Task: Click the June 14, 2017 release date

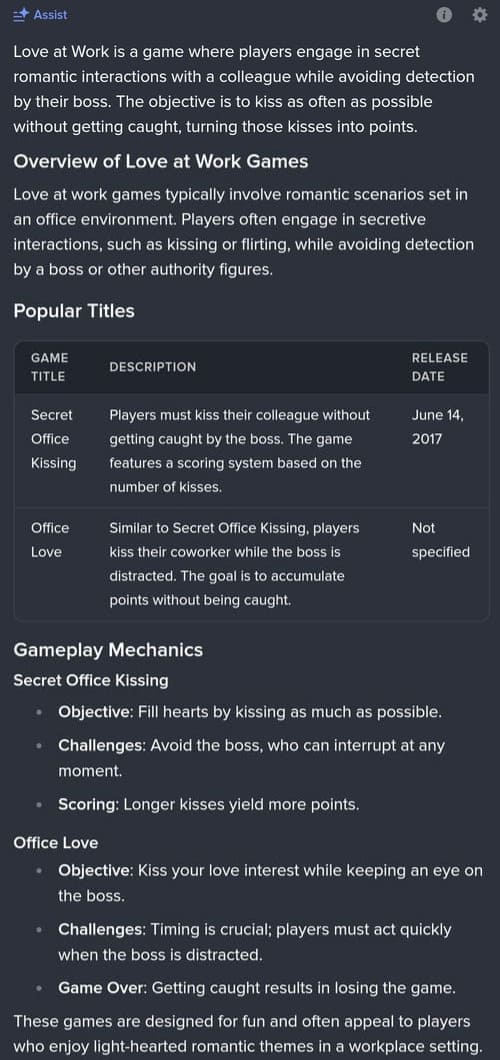Action: (438, 427)
